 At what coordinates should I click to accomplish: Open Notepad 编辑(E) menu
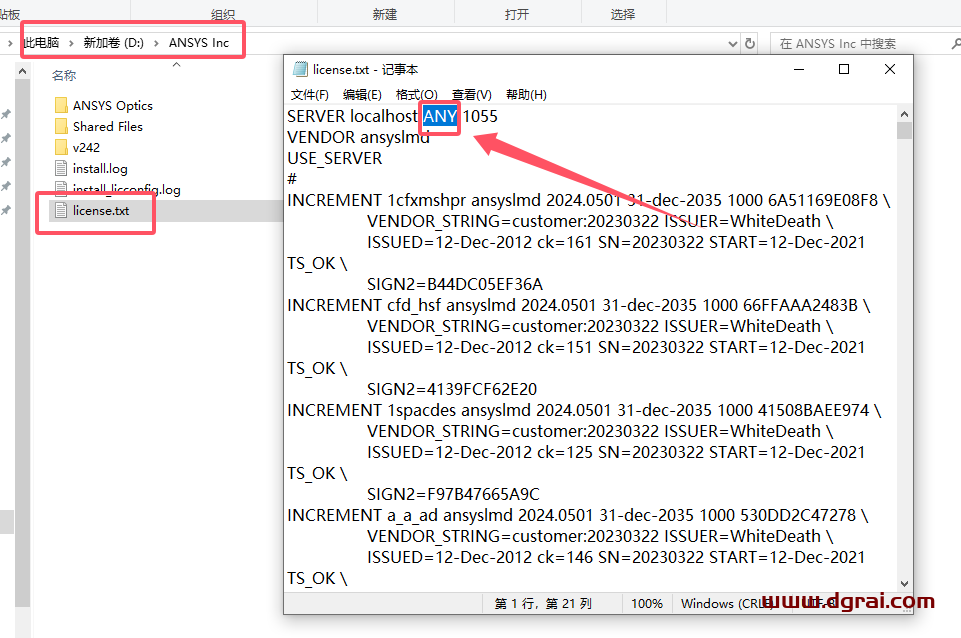pyautogui.click(x=362, y=94)
